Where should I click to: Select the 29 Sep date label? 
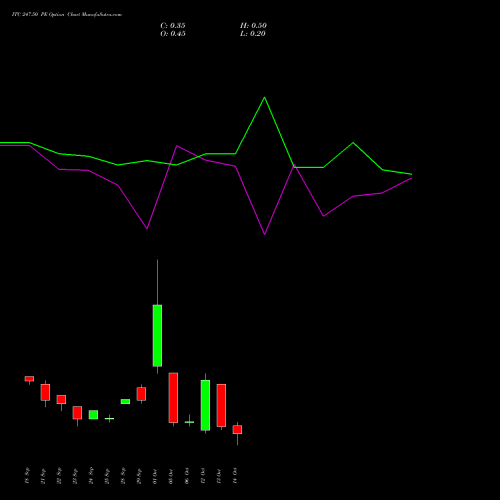[139, 476]
